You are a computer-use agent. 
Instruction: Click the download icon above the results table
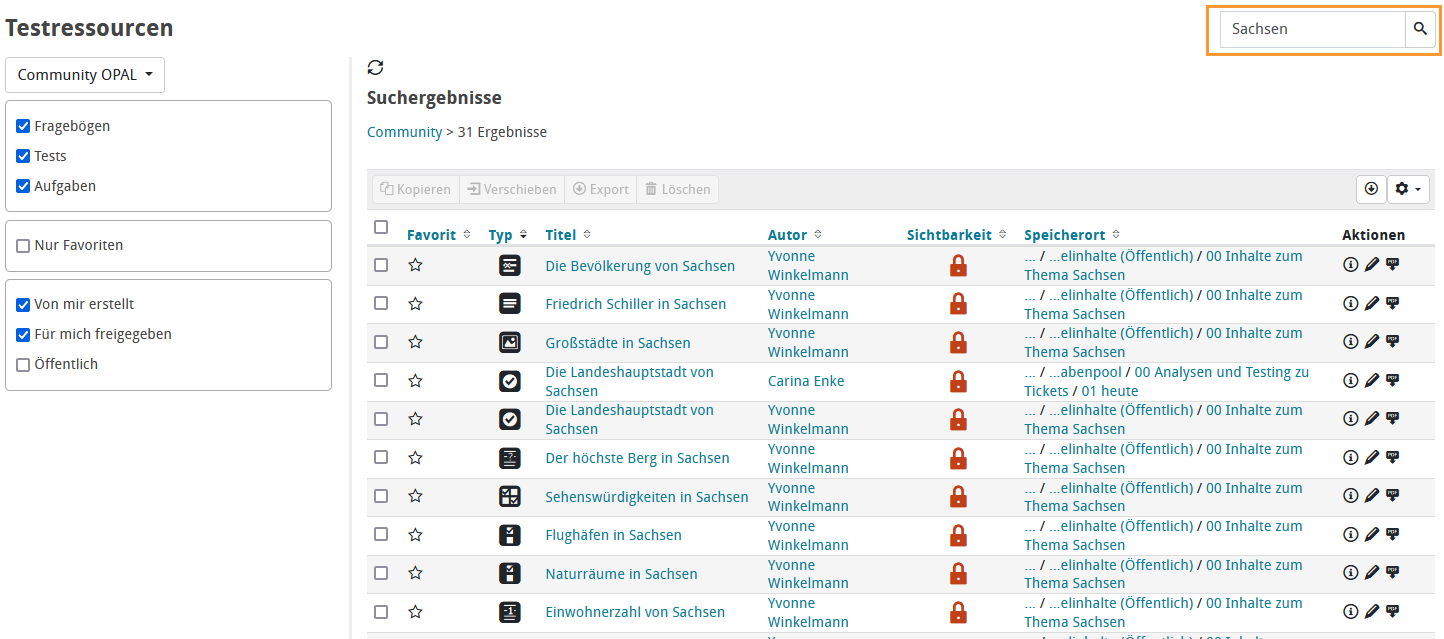click(1371, 189)
